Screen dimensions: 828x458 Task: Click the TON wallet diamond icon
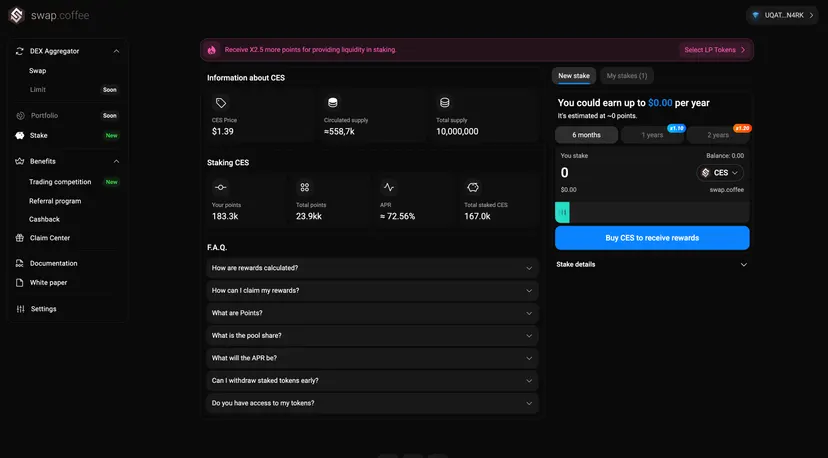[x=756, y=15]
